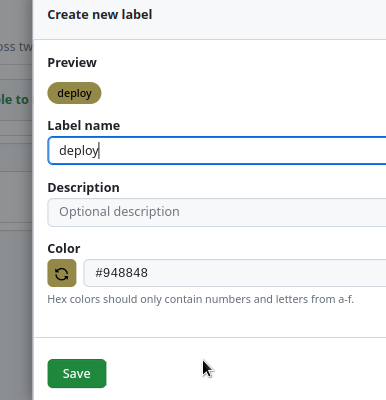Select the #948848 hex color field
This screenshot has height=400, width=386.
235,273
